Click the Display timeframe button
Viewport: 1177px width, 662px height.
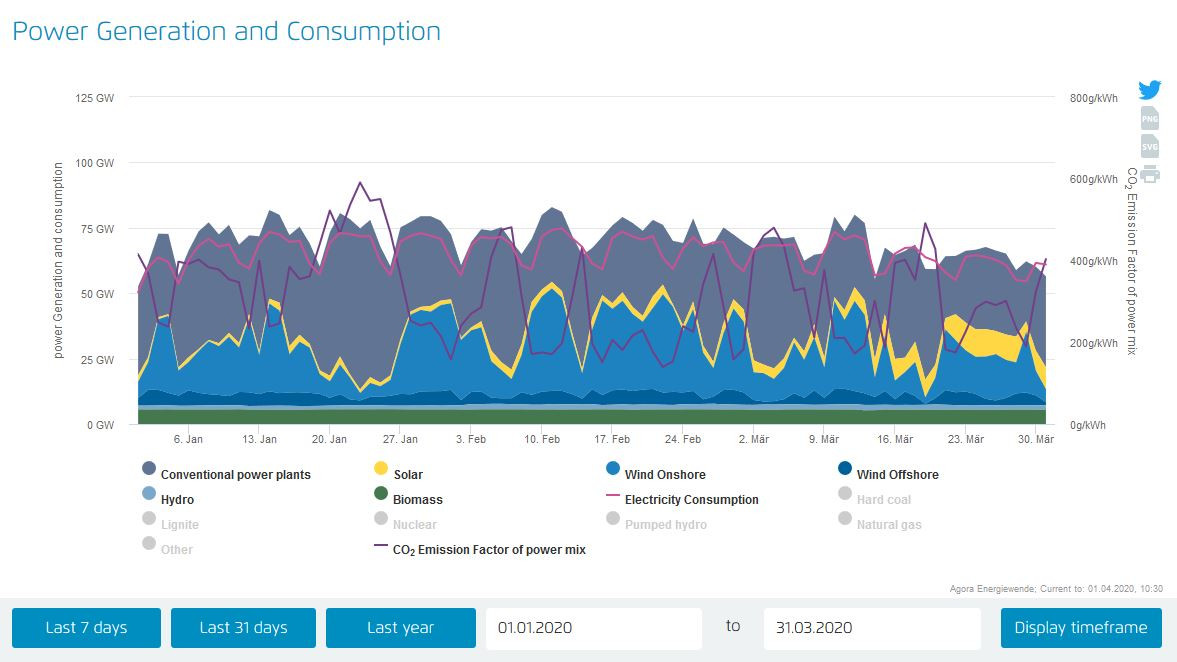pyautogui.click(x=1081, y=628)
